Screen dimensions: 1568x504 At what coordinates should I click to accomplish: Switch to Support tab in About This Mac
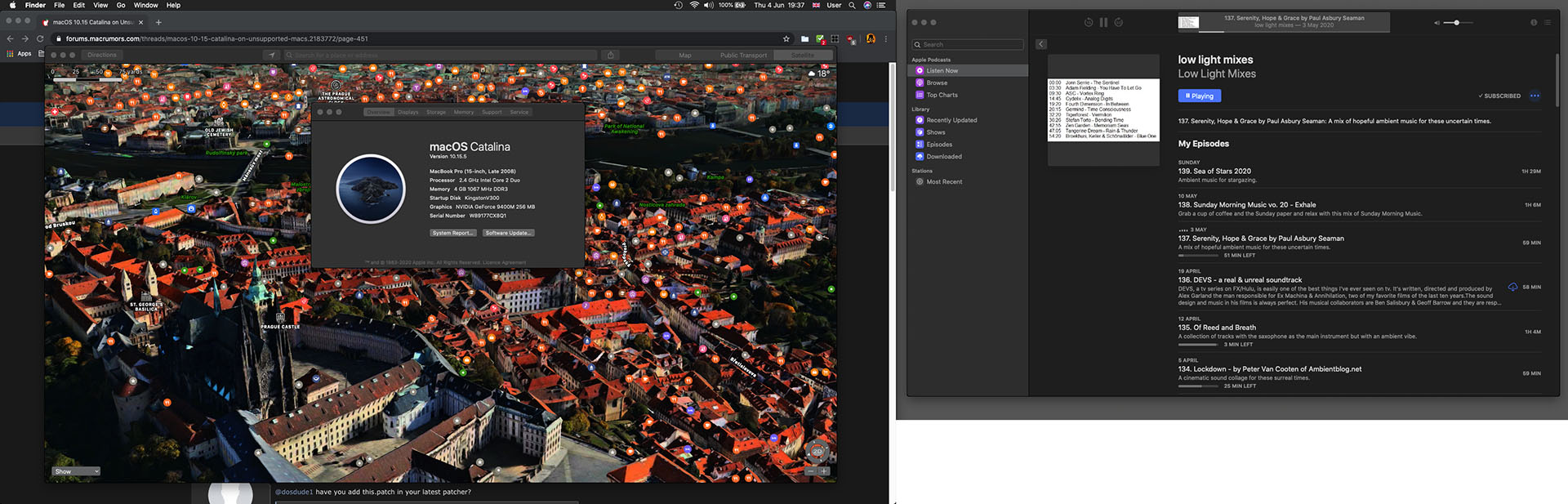coord(492,112)
